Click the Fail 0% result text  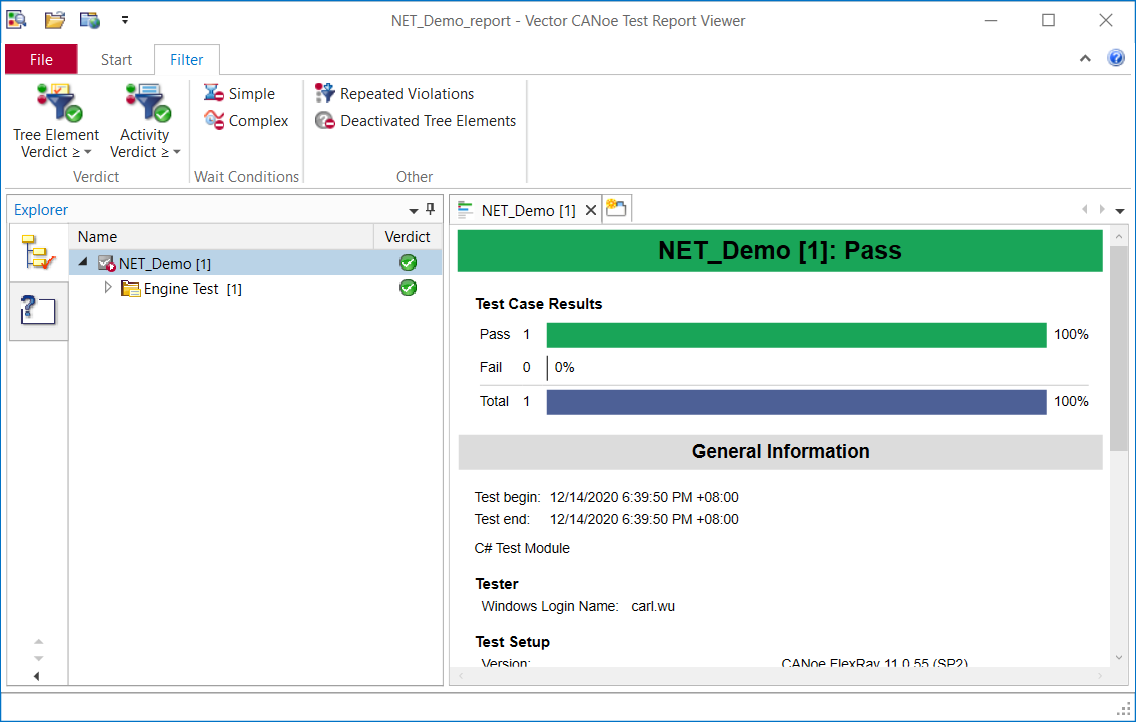click(x=564, y=368)
